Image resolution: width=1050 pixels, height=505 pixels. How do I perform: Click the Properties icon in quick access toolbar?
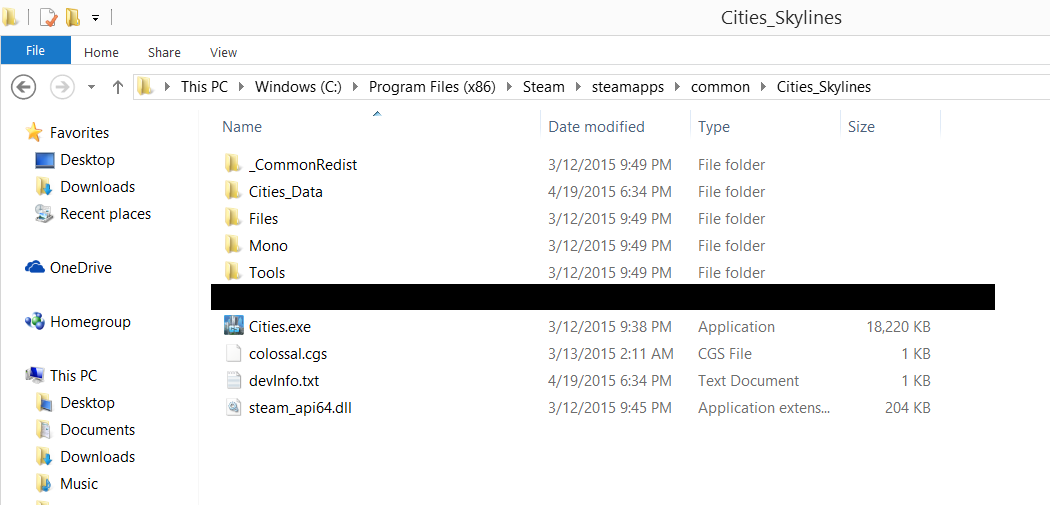point(48,17)
